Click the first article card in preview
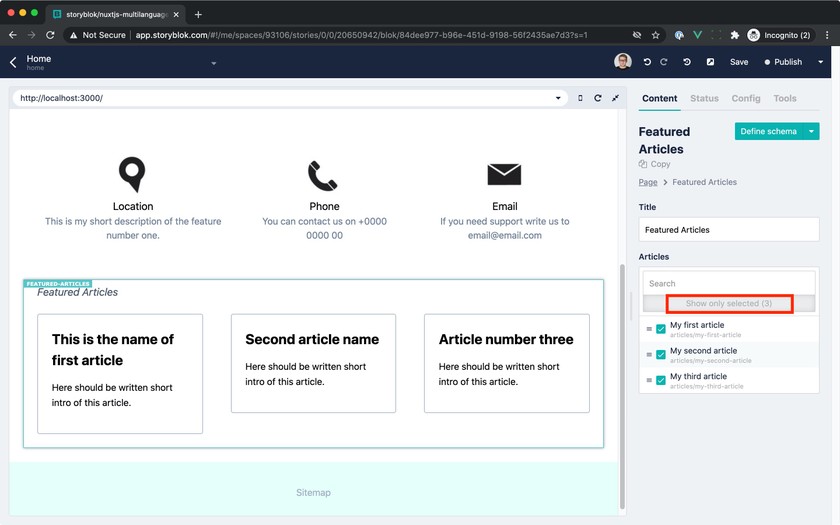The image size is (840, 525). (120, 374)
